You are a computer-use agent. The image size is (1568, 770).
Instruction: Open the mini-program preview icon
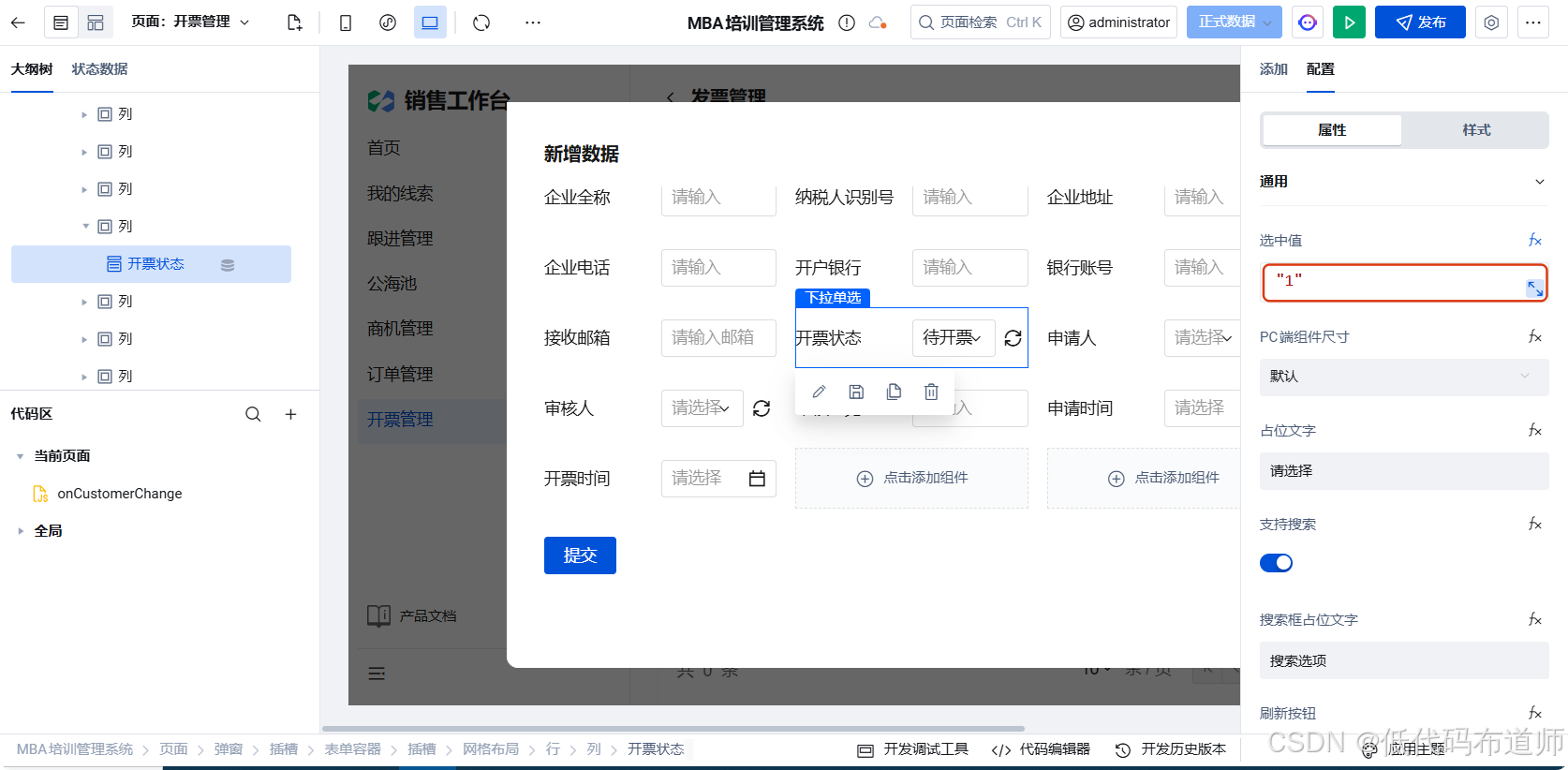click(x=388, y=22)
